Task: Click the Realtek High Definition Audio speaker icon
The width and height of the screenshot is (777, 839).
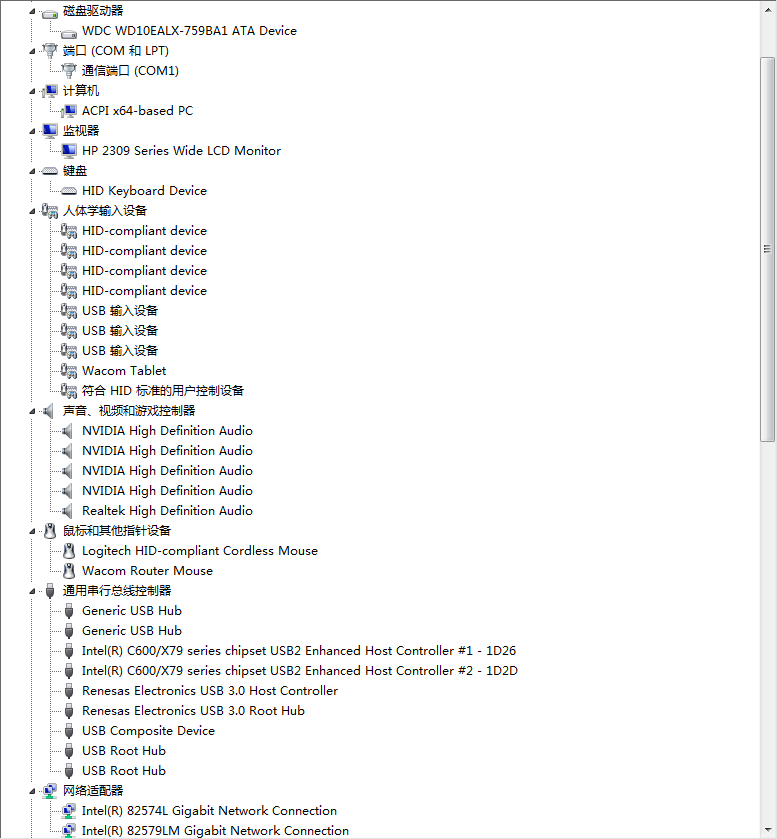Action: tap(67, 511)
